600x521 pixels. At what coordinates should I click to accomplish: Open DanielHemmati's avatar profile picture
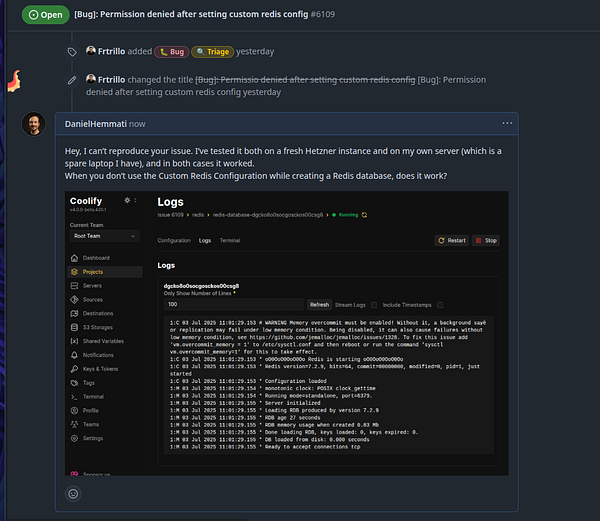pyautogui.click(x=34, y=124)
